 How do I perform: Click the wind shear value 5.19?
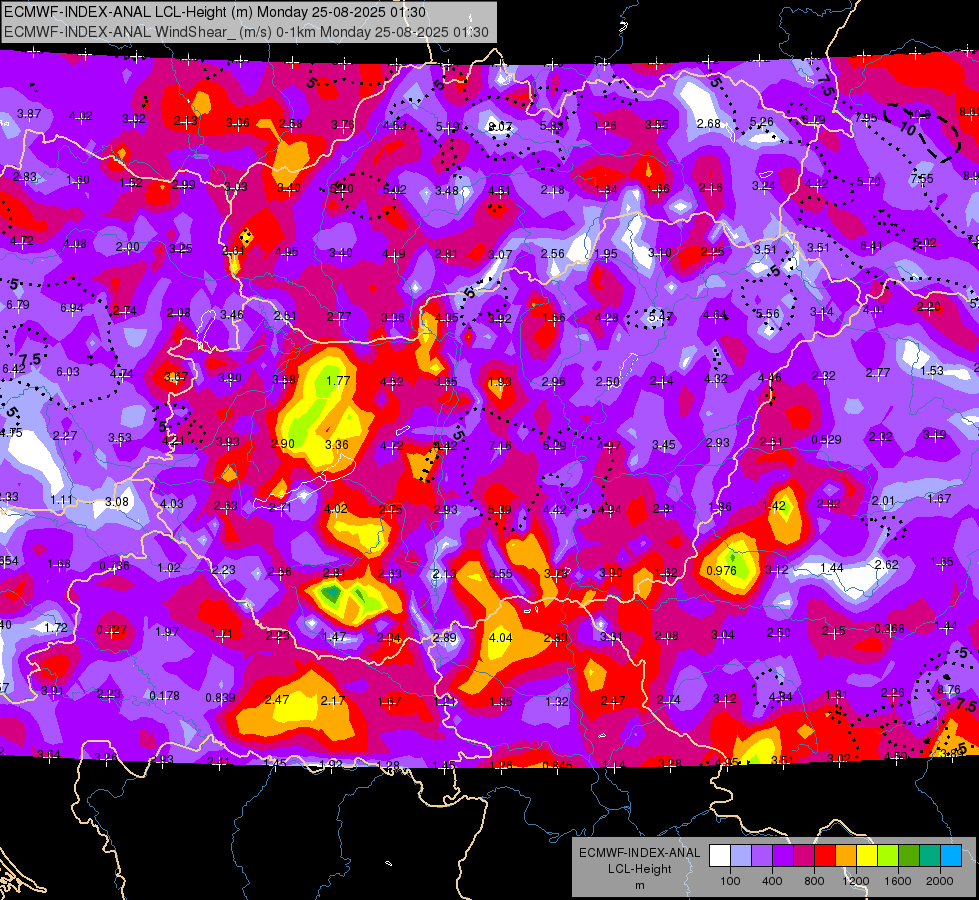[447, 127]
